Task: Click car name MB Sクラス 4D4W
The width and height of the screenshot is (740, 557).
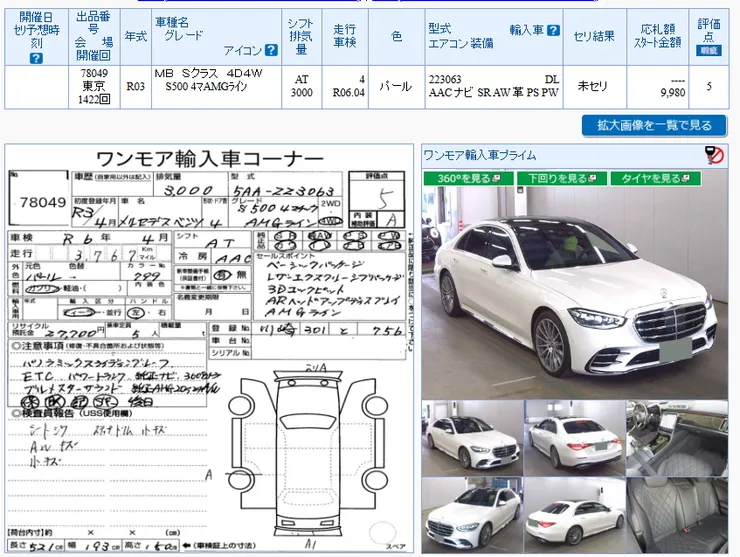Action: pos(209,73)
